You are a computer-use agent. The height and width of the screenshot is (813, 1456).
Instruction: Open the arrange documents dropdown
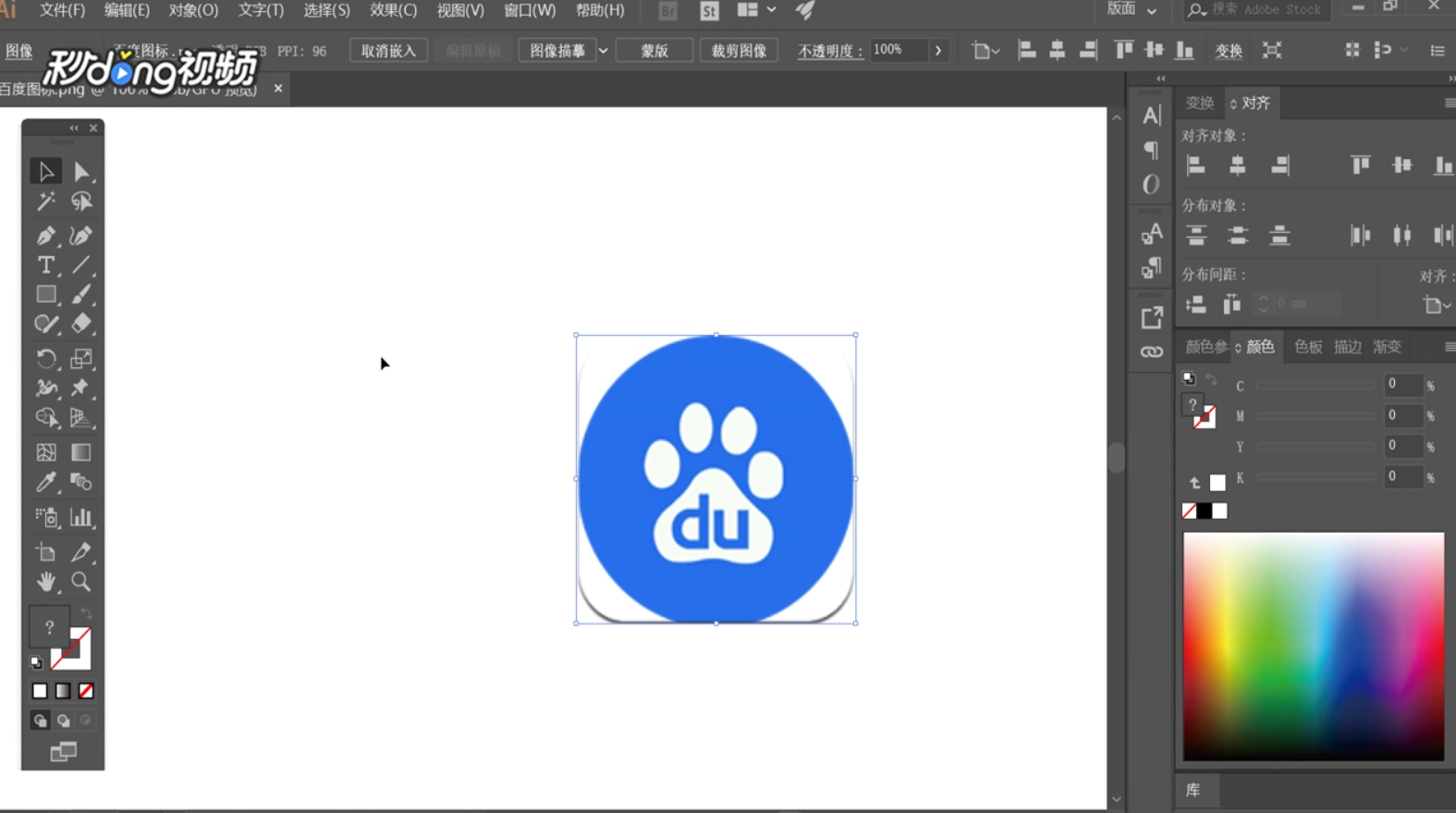click(x=756, y=10)
